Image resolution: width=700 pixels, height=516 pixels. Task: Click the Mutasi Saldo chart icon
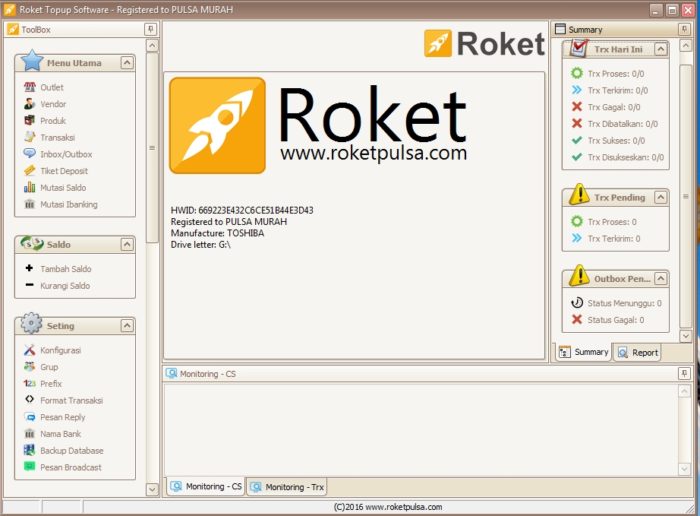(x=29, y=187)
